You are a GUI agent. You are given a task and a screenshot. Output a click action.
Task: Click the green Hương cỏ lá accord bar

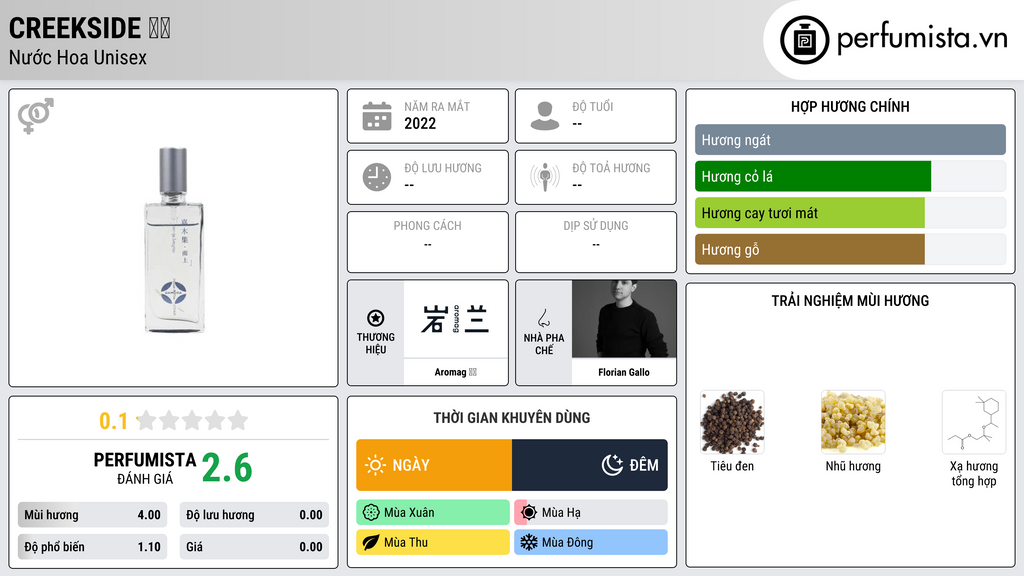[813, 176]
